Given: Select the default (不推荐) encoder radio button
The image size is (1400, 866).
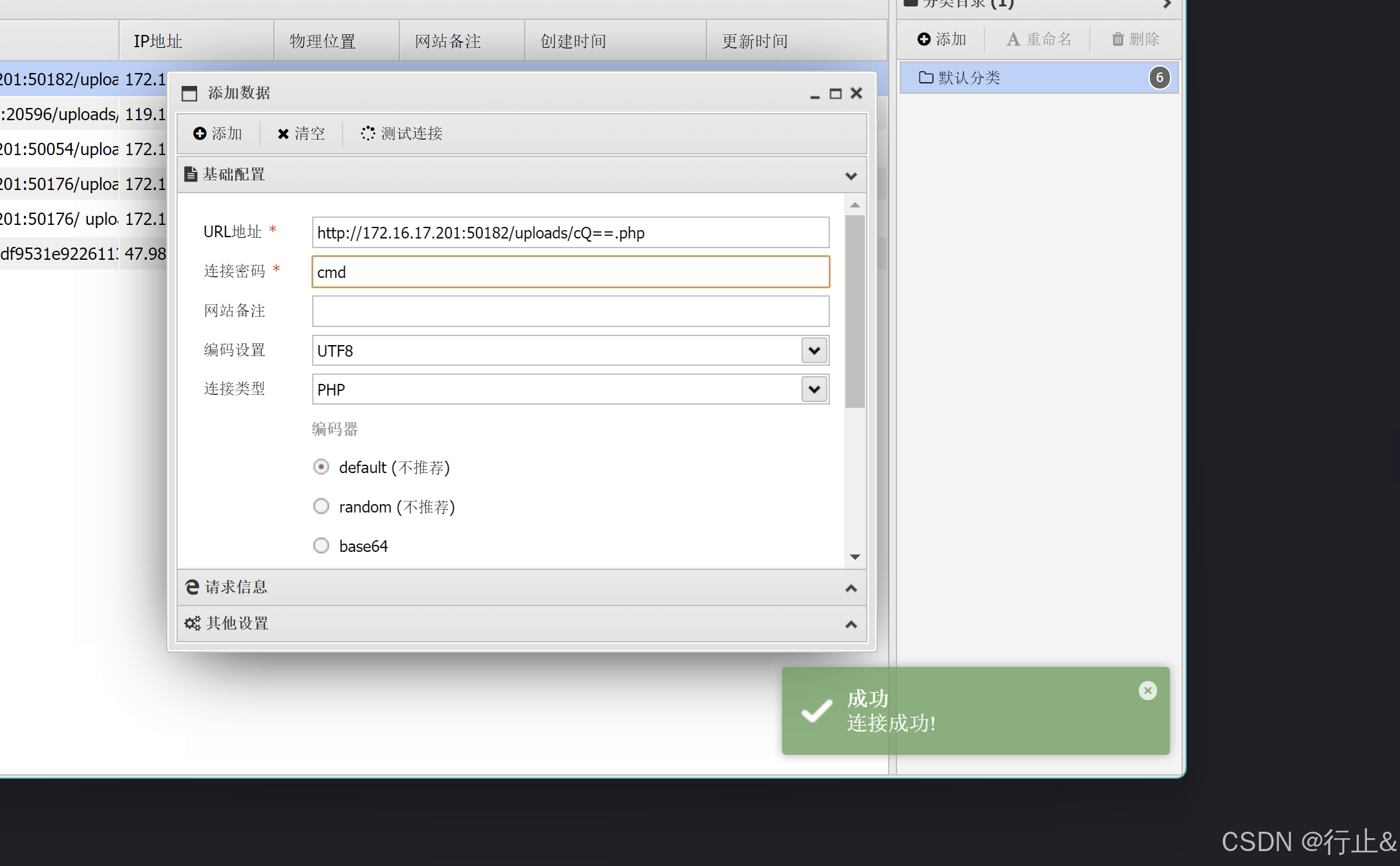Looking at the screenshot, I should point(321,467).
